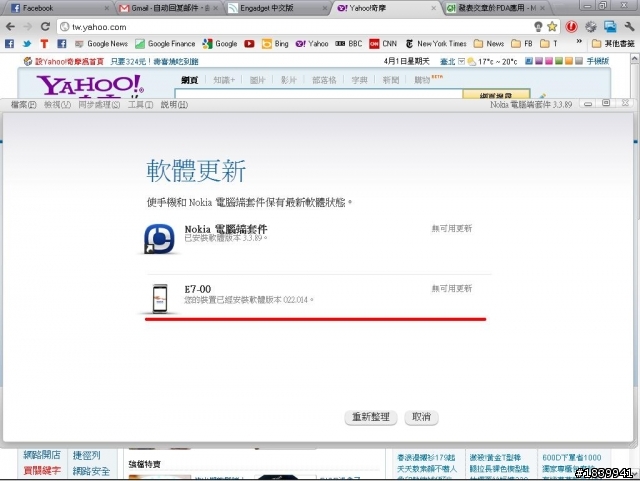Choose the gray Yahoo theme swatch
640x481 pixels.
click(579, 61)
